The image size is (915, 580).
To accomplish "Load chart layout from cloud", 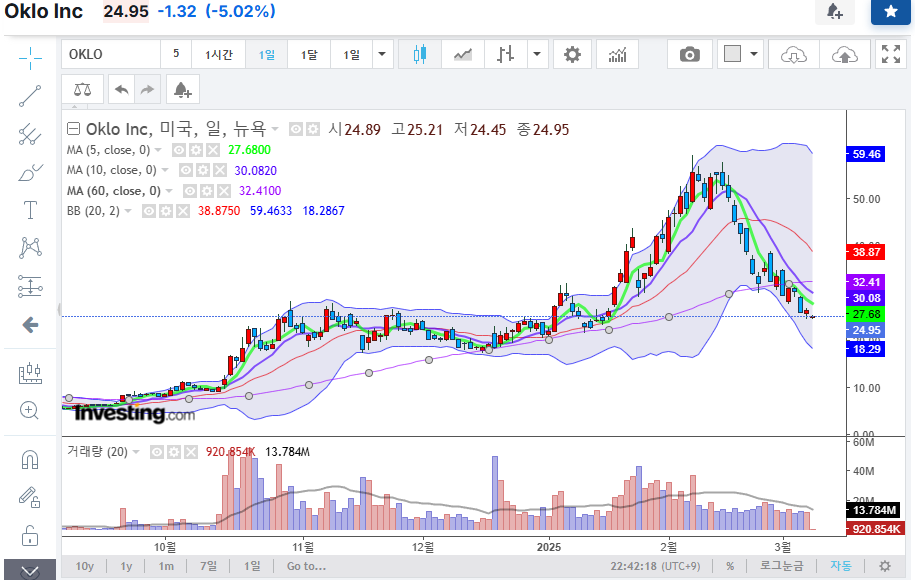I will [794, 55].
